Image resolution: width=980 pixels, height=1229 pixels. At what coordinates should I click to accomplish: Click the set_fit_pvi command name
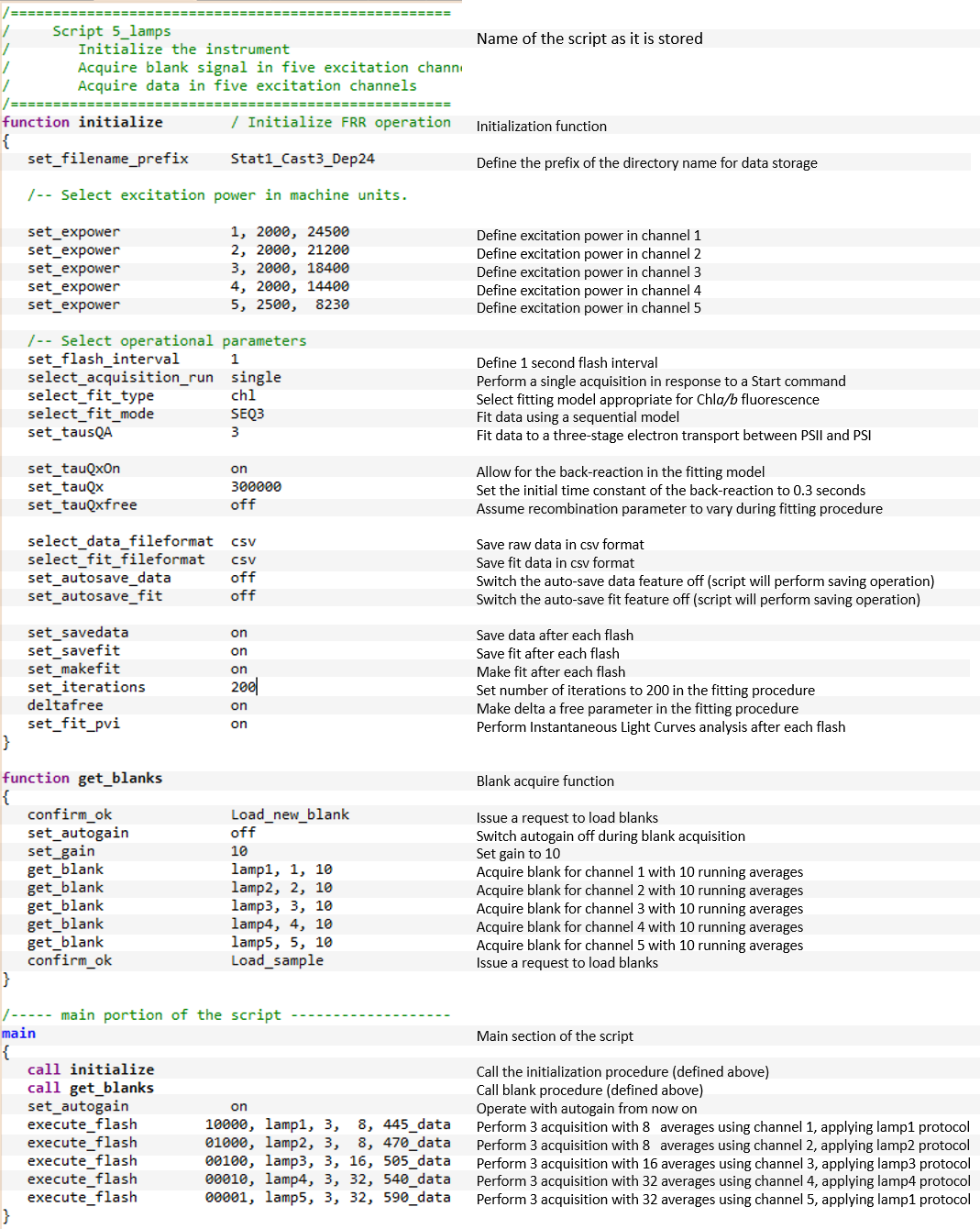(73, 724)
